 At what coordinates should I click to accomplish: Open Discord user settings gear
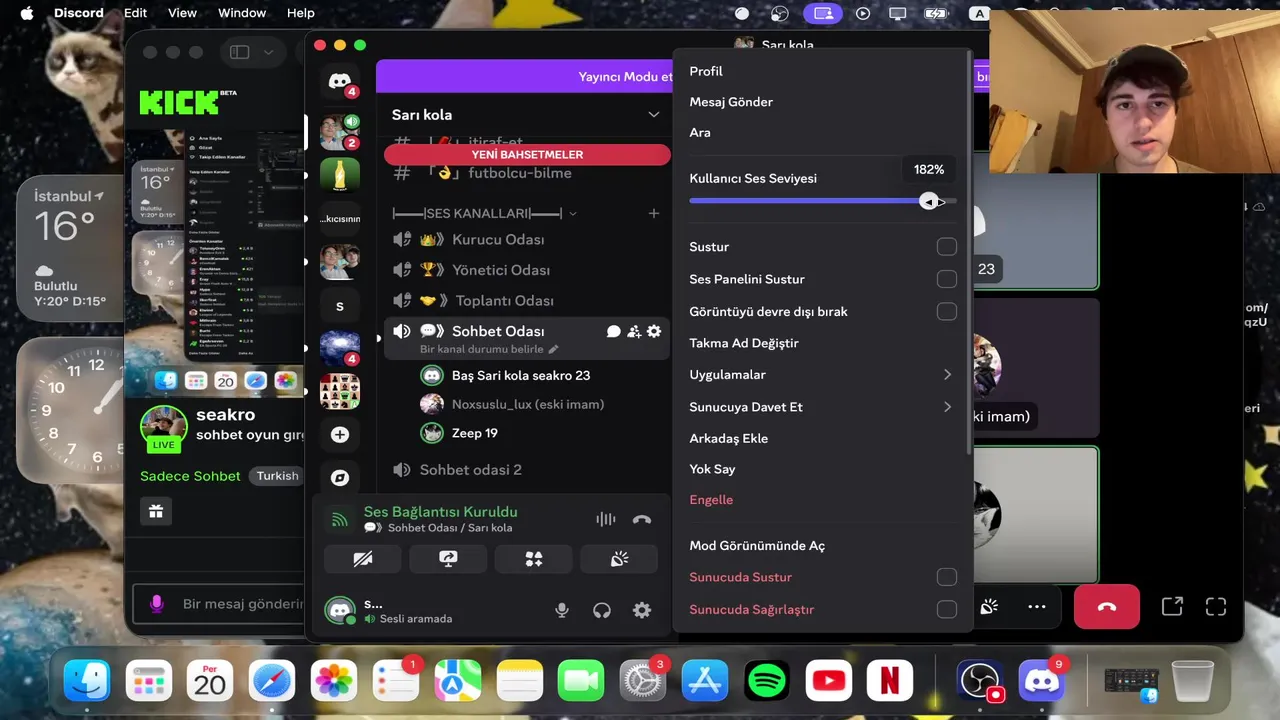pos(642,610)
